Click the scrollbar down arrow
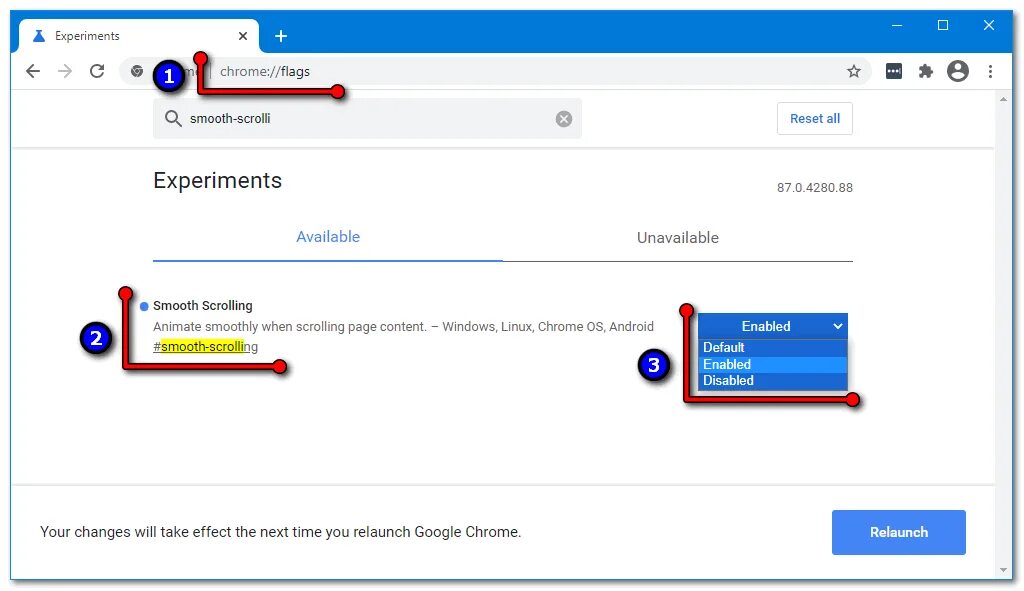 1003,570
